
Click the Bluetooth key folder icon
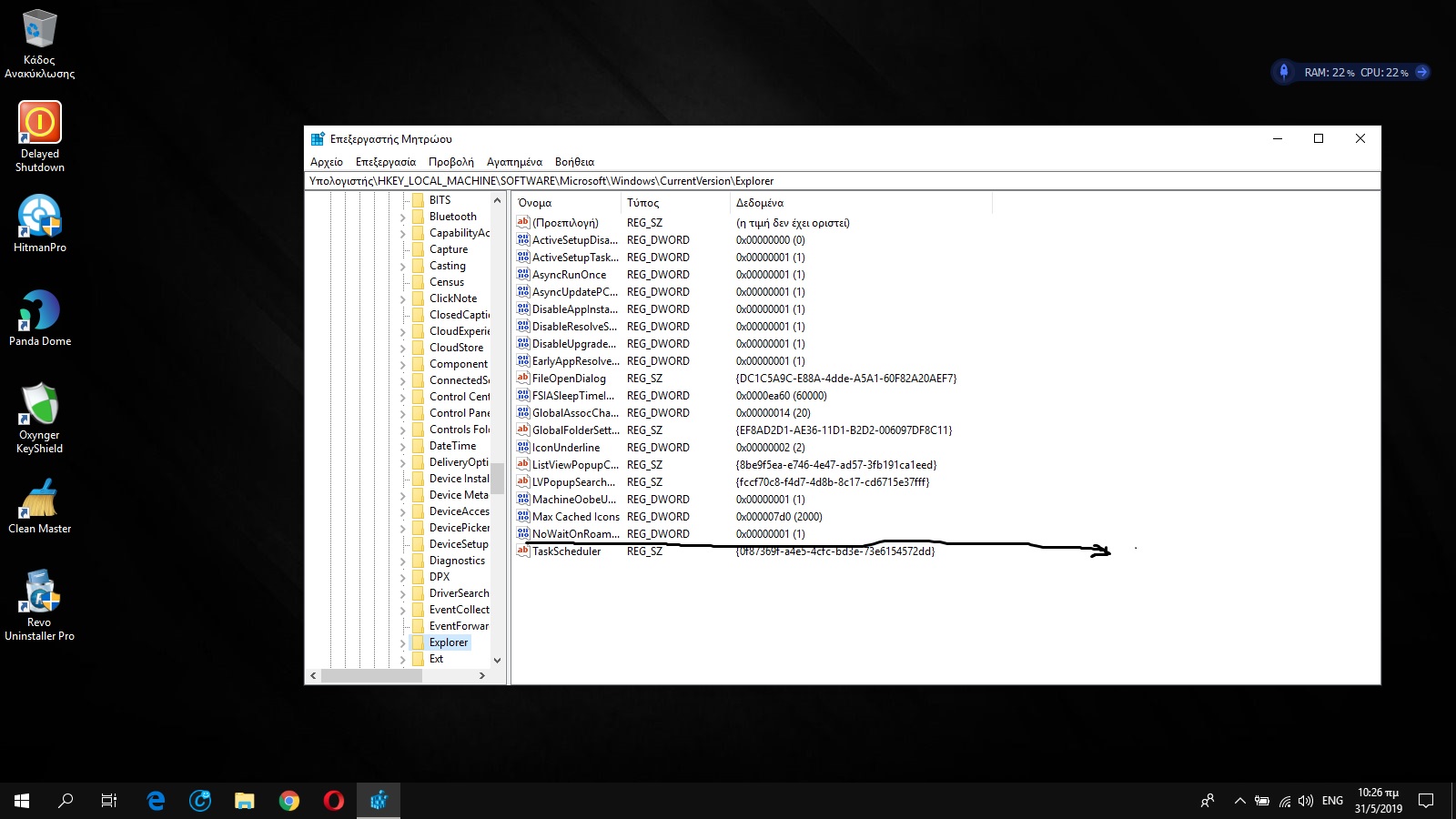(418, 217)
